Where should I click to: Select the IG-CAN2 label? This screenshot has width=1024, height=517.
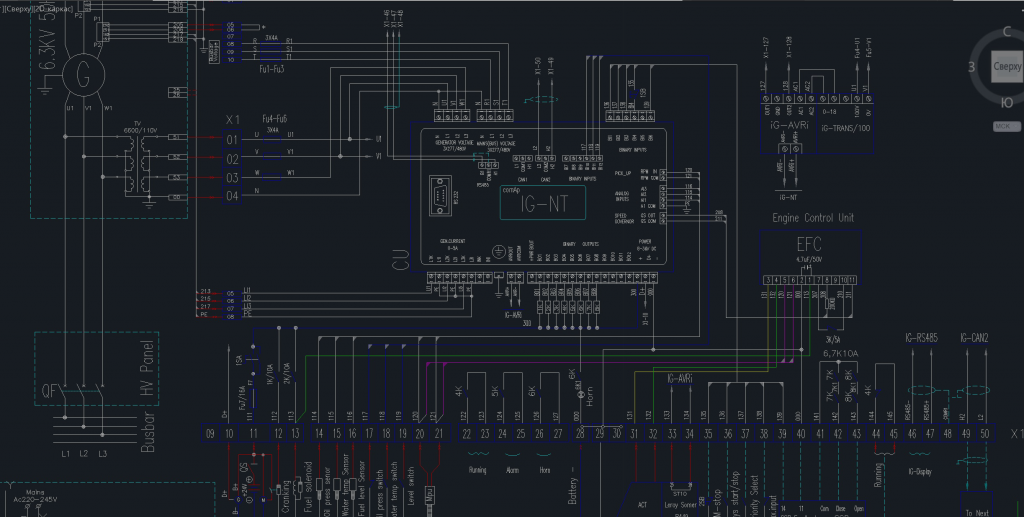974,338
